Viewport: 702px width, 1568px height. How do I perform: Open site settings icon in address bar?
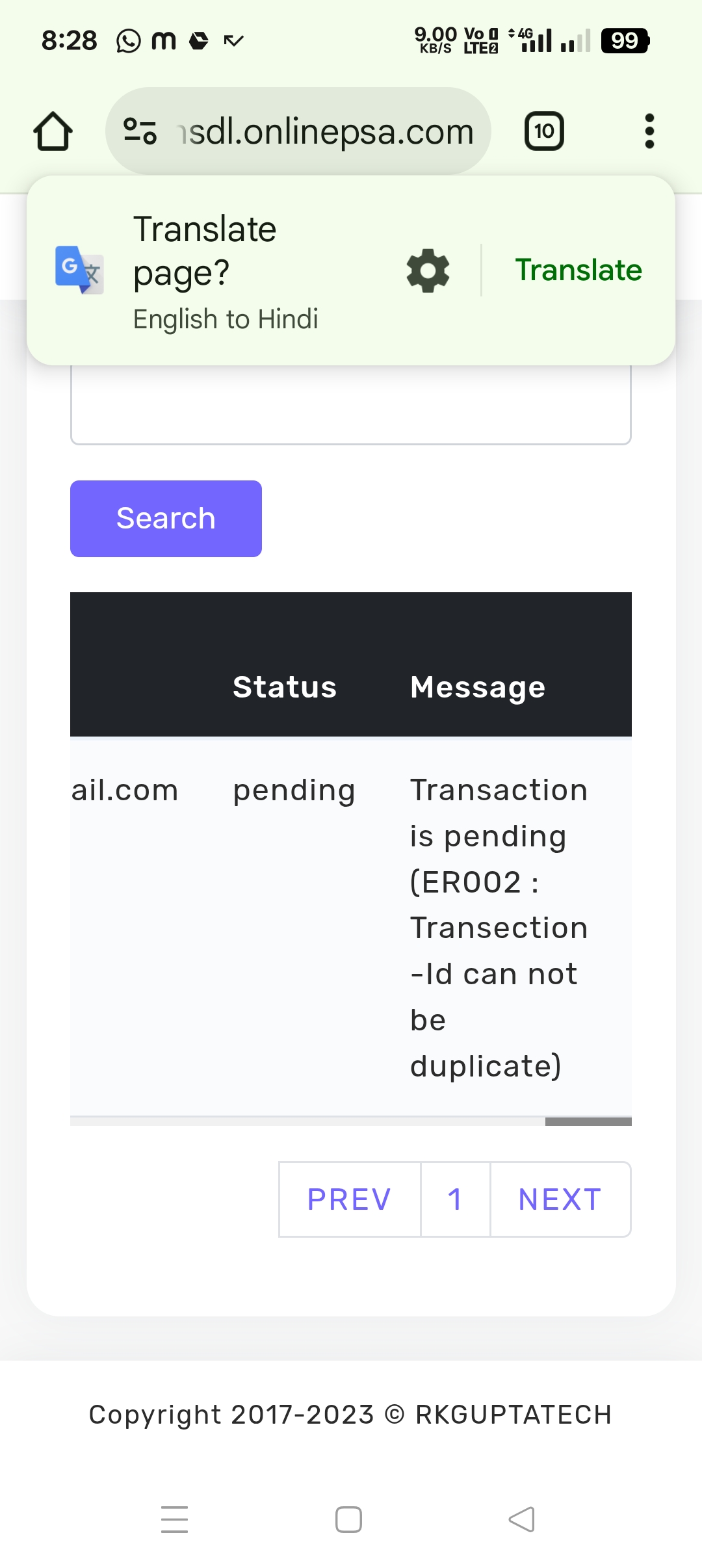point(140,131)
